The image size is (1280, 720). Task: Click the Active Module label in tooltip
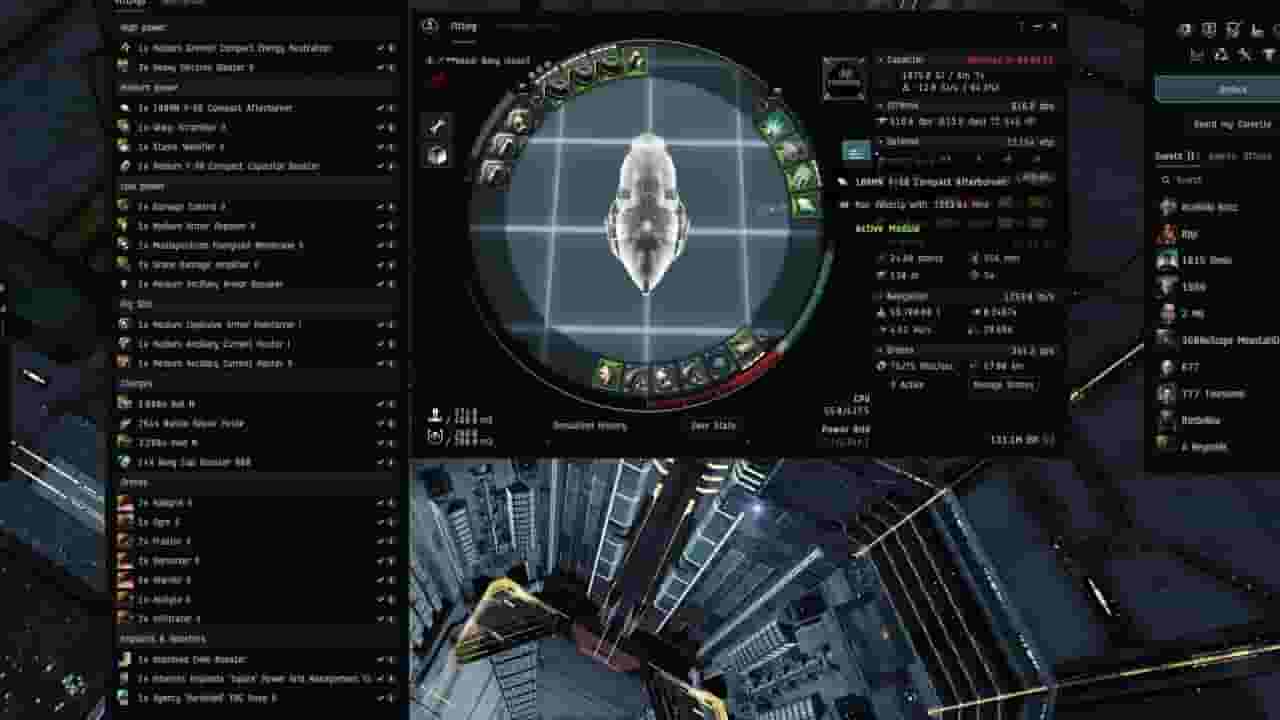(x=887, y=229)
